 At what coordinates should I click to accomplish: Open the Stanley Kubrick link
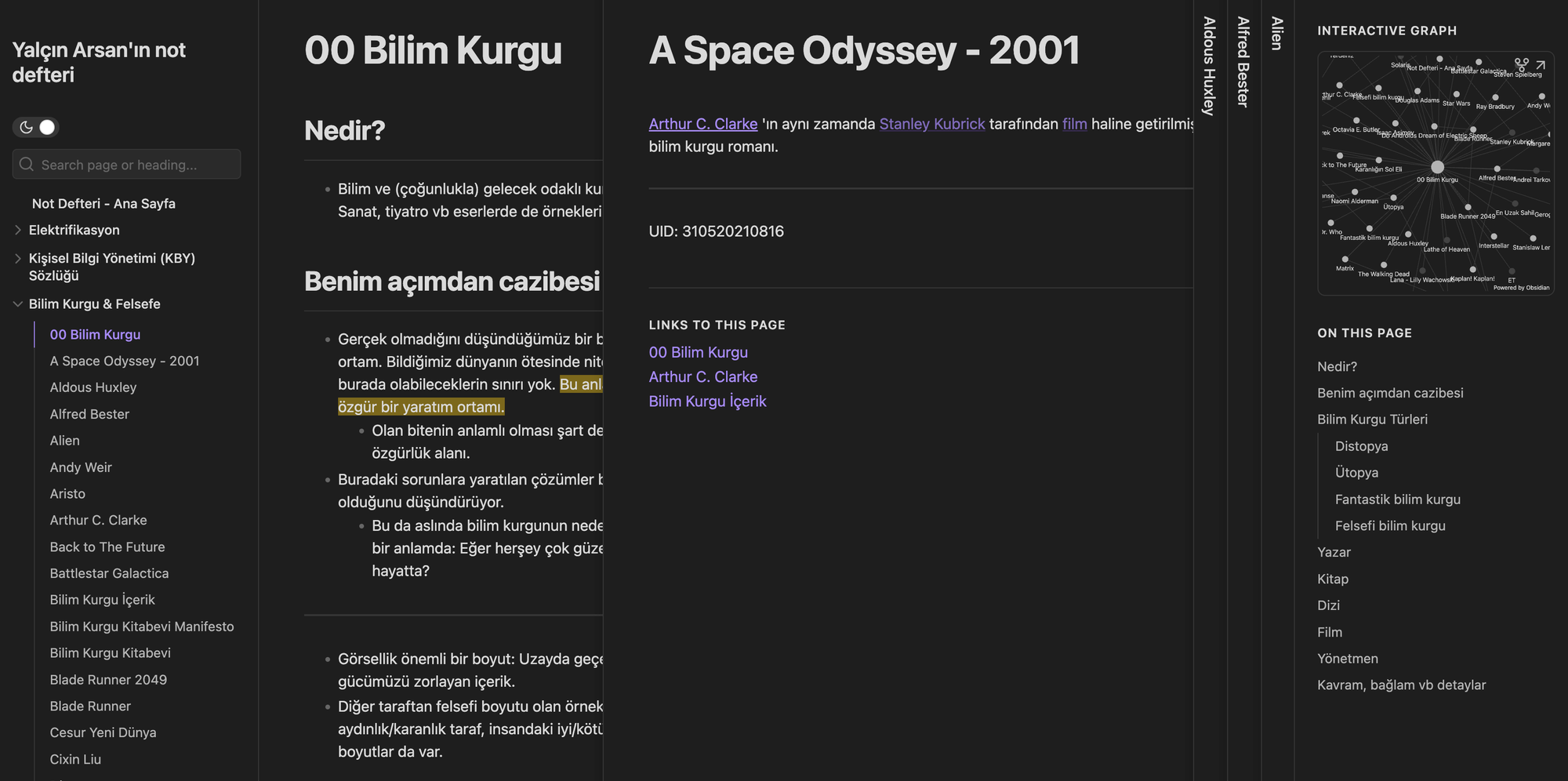point(931,124)
